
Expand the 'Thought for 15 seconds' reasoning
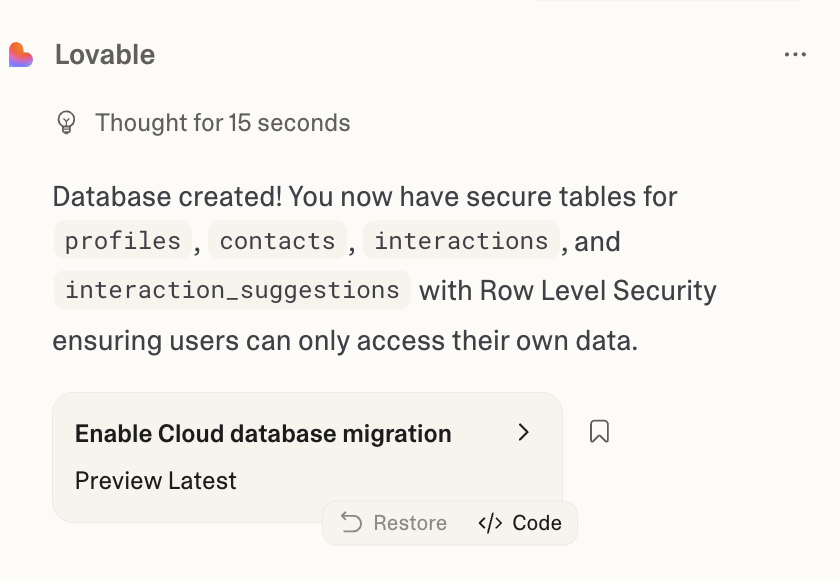coord(222,123)
